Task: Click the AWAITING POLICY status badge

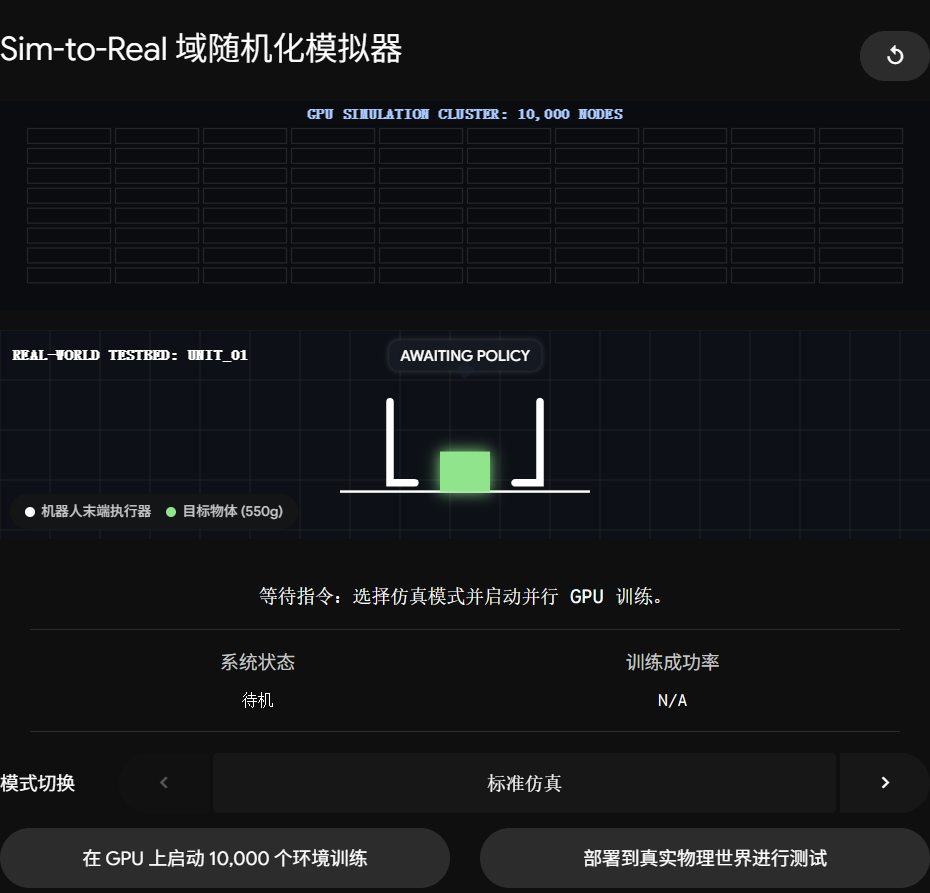Action: [465, 356]
